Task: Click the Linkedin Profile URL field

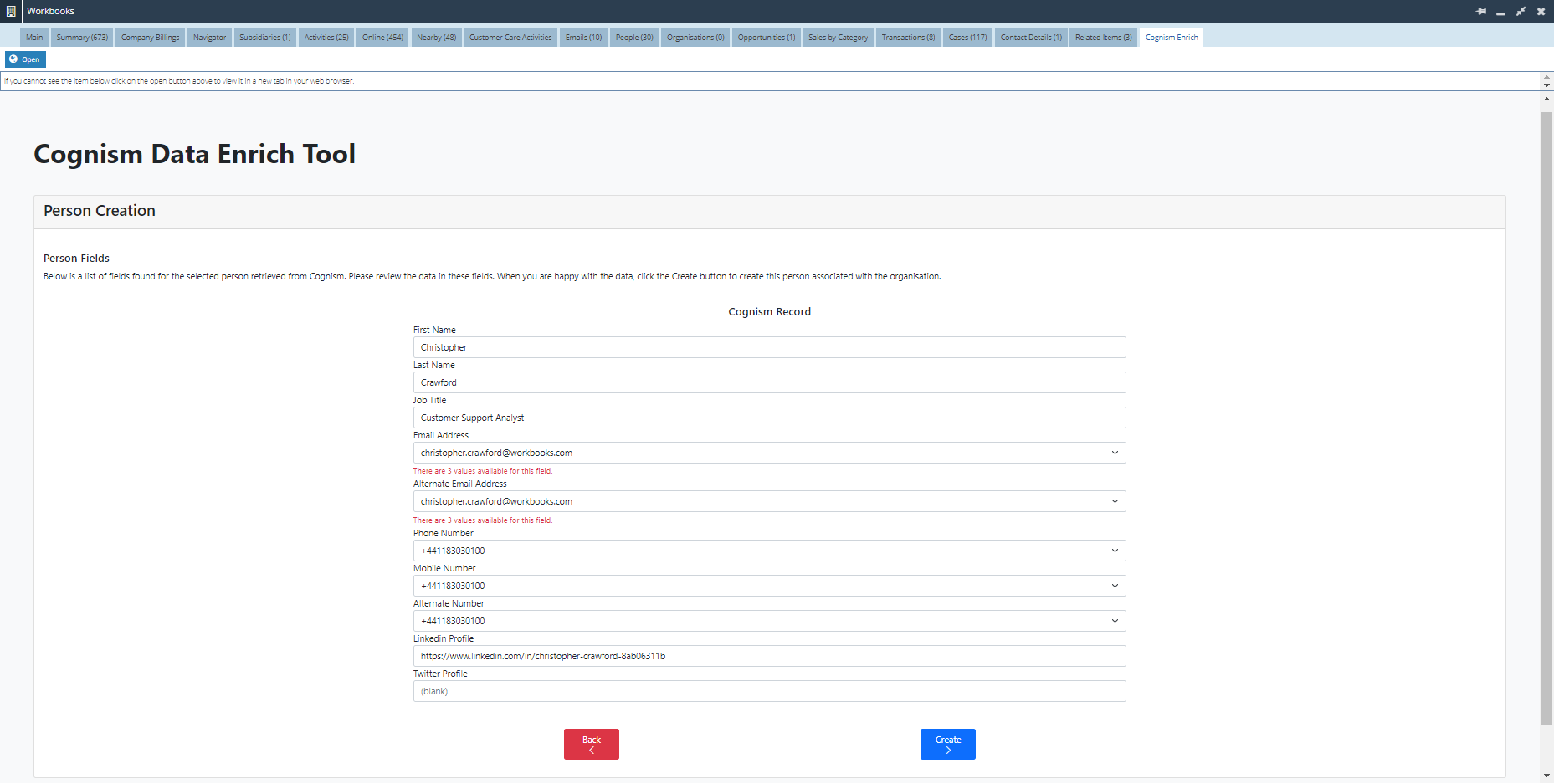Action: click(769, 656)
